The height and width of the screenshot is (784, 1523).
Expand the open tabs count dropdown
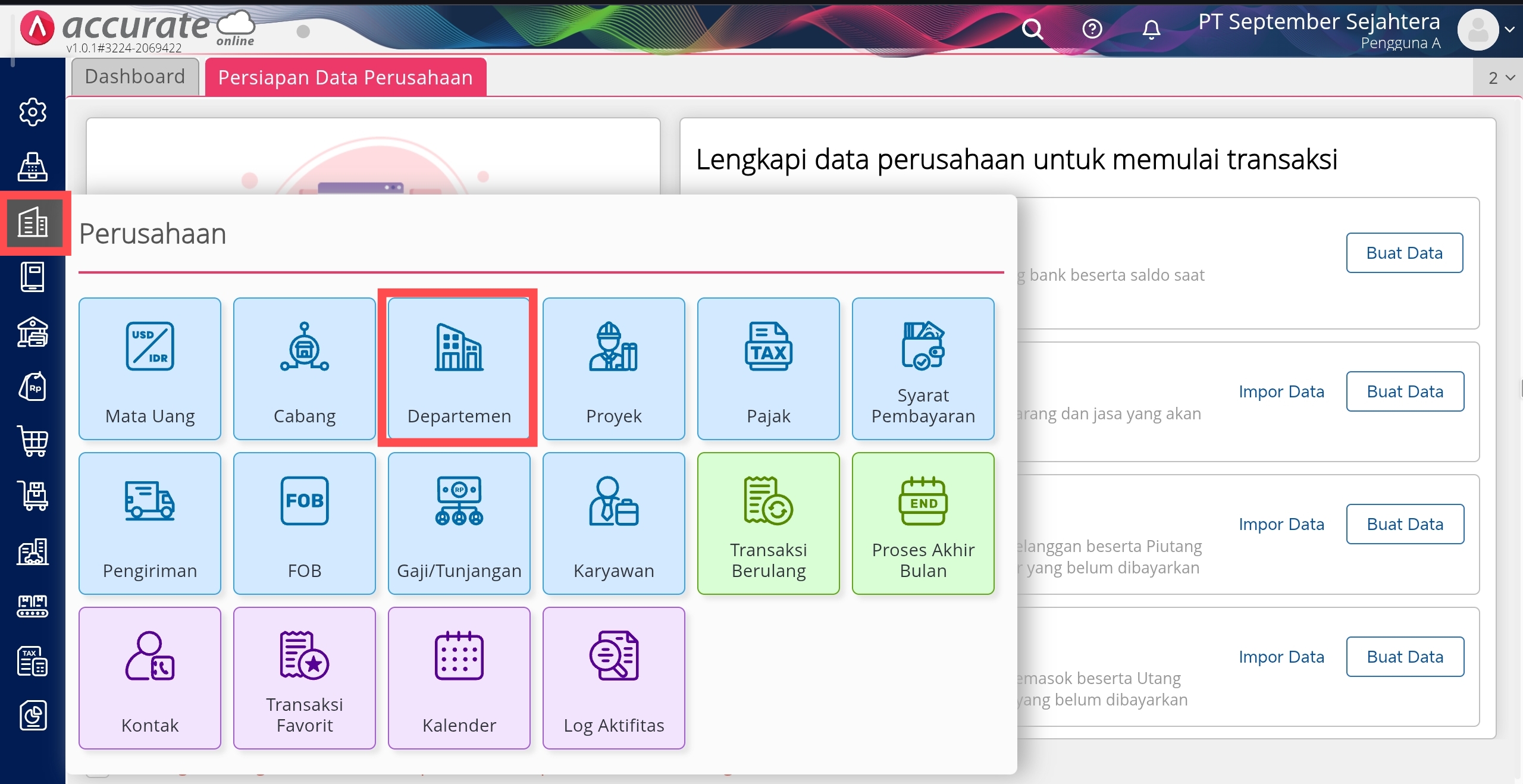coord(1501,78)
